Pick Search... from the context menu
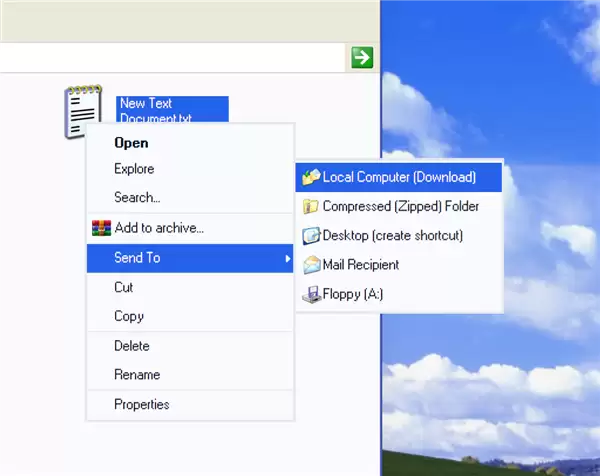600x476 pixels. 137,198
